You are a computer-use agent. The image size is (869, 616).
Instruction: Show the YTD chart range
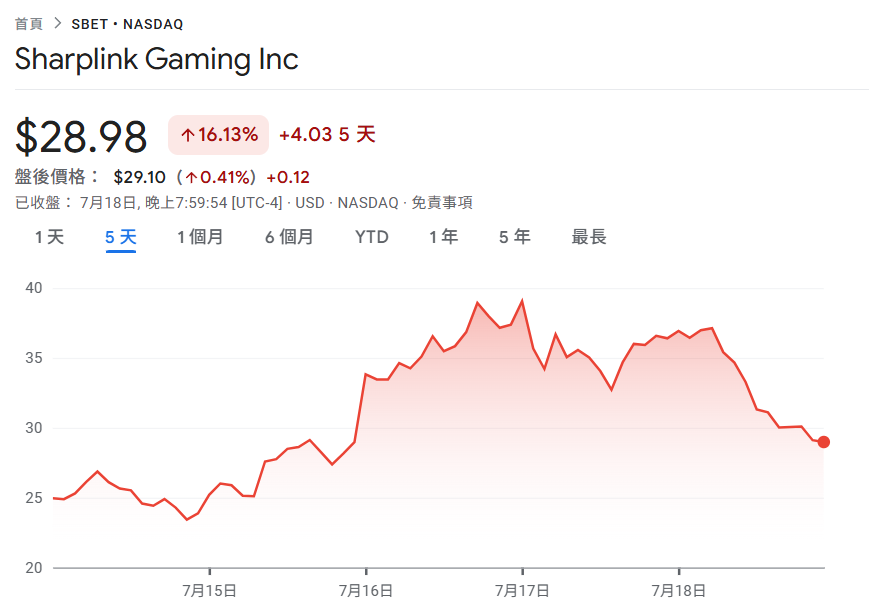coord(371,237)
